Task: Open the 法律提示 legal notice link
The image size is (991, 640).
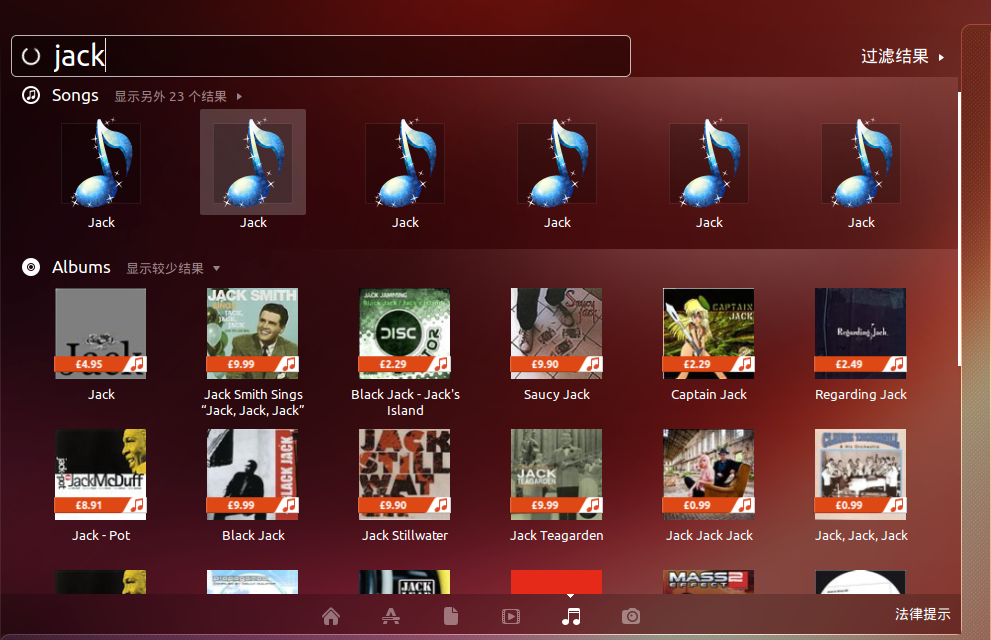Action: click(x=922, y=614)
